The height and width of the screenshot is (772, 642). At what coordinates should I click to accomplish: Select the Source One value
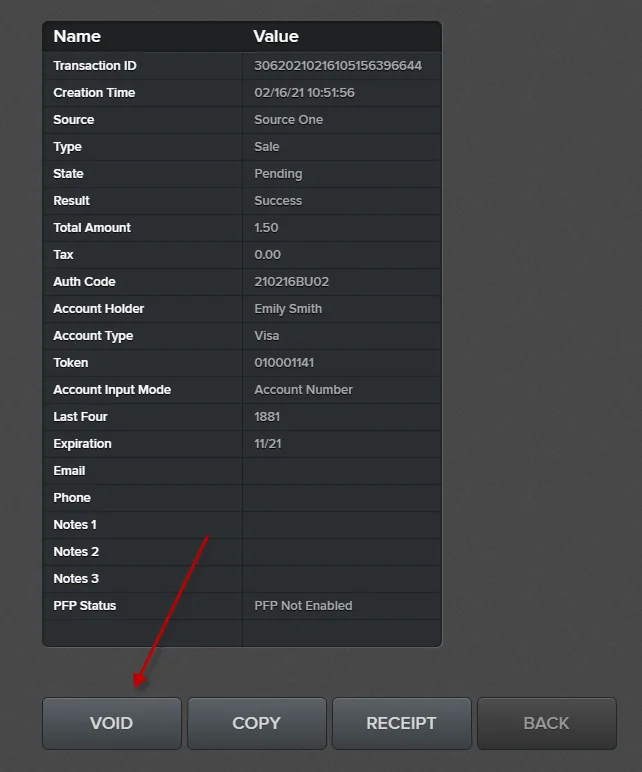tap(288, 120)
